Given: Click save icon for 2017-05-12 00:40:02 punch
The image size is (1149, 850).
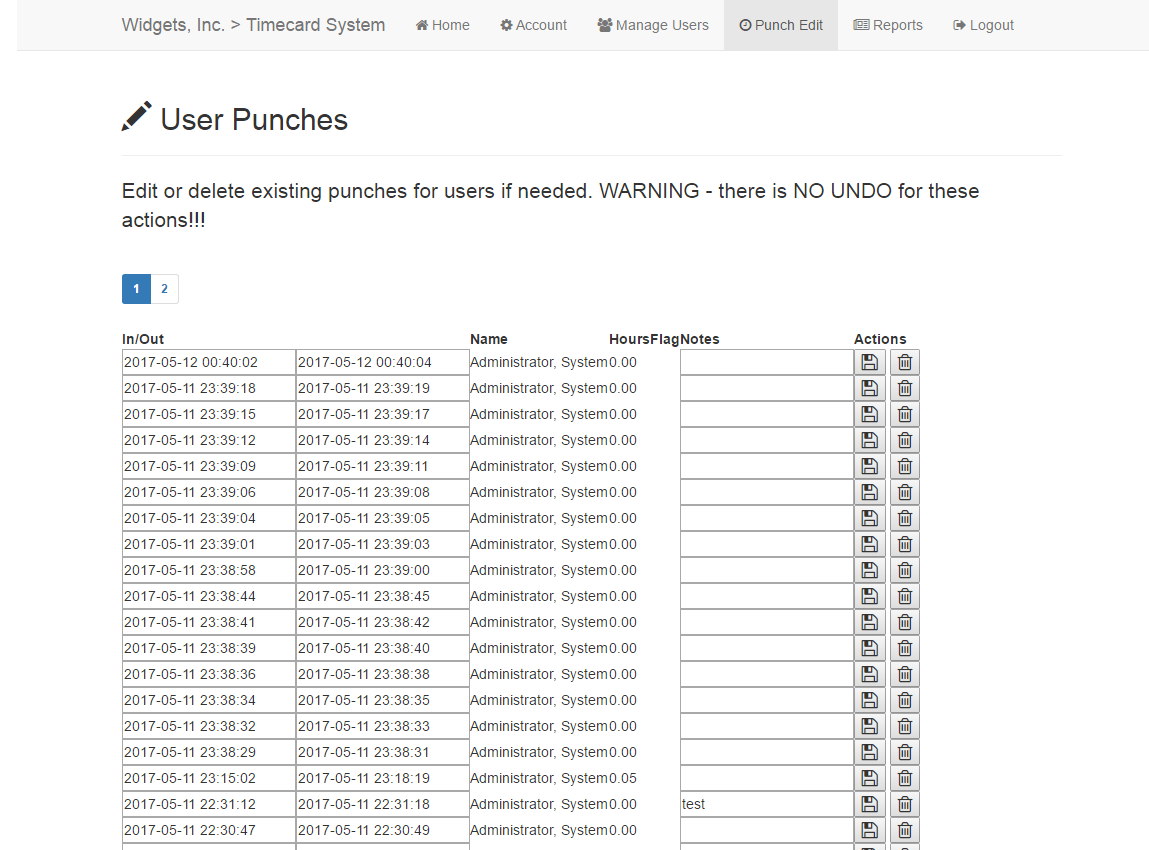Looking at the screenshot, I should [869, 362].
